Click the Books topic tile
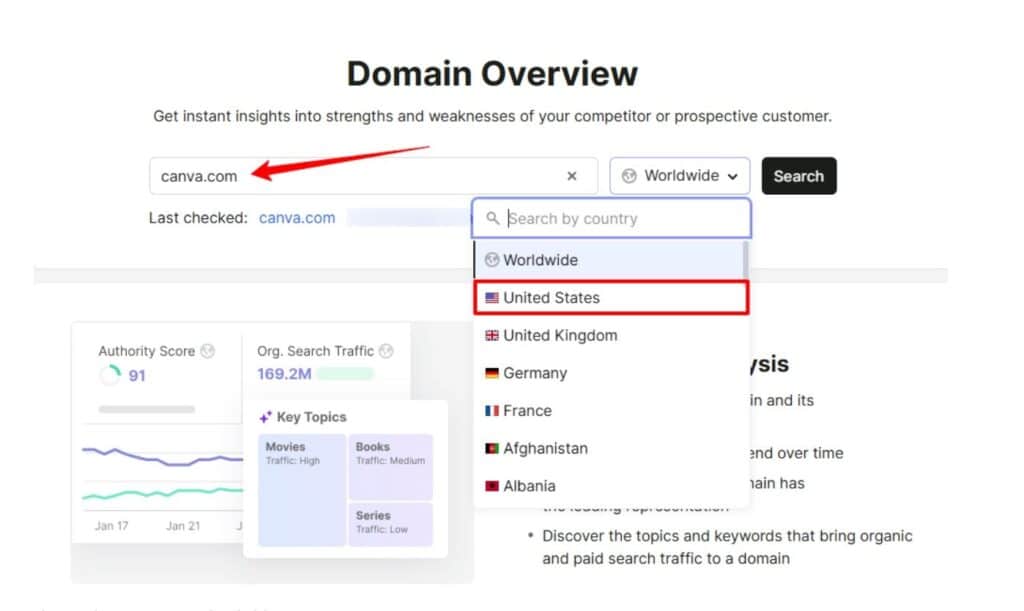 (x=391, y=466)
